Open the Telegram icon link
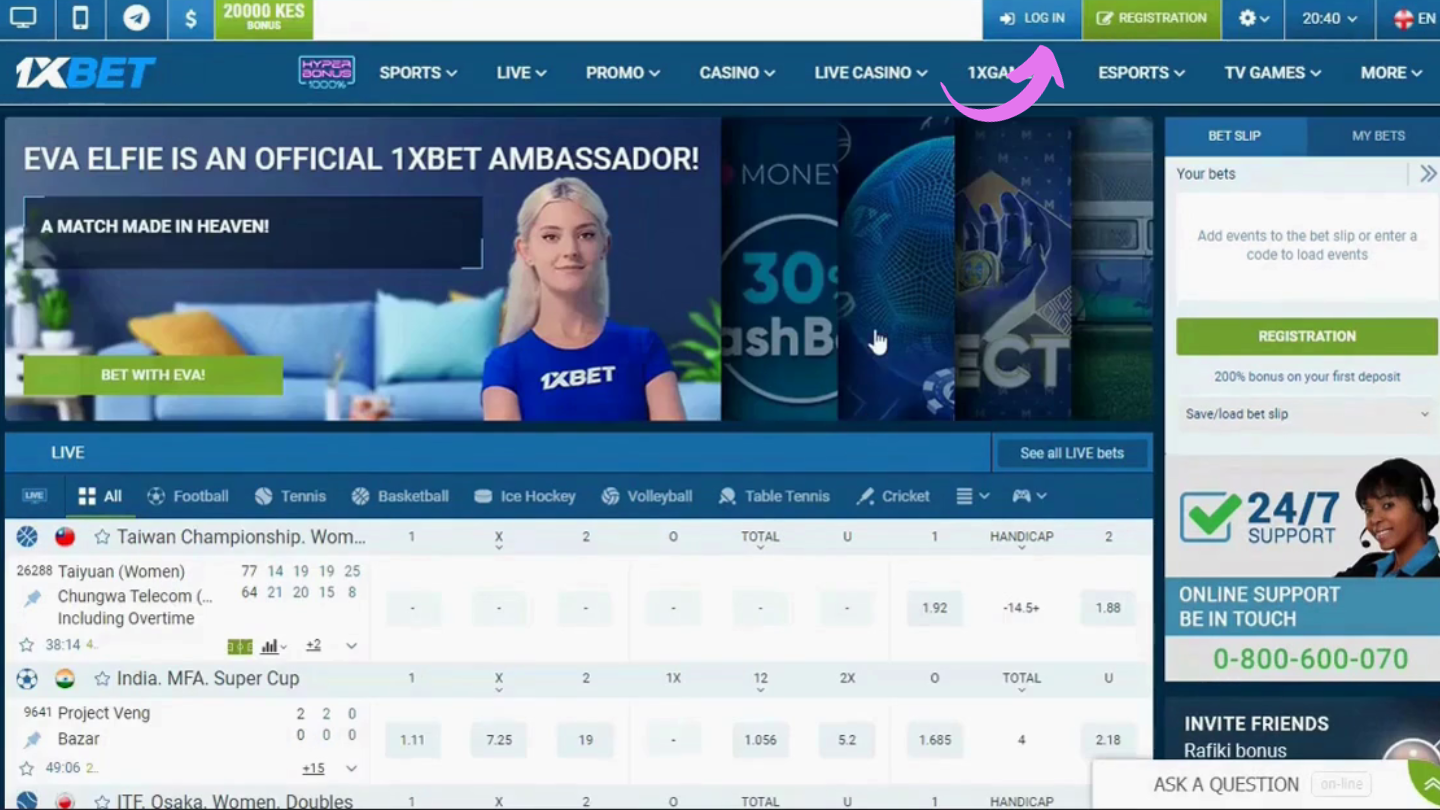Screen dimensions: 1440x810 136,18
